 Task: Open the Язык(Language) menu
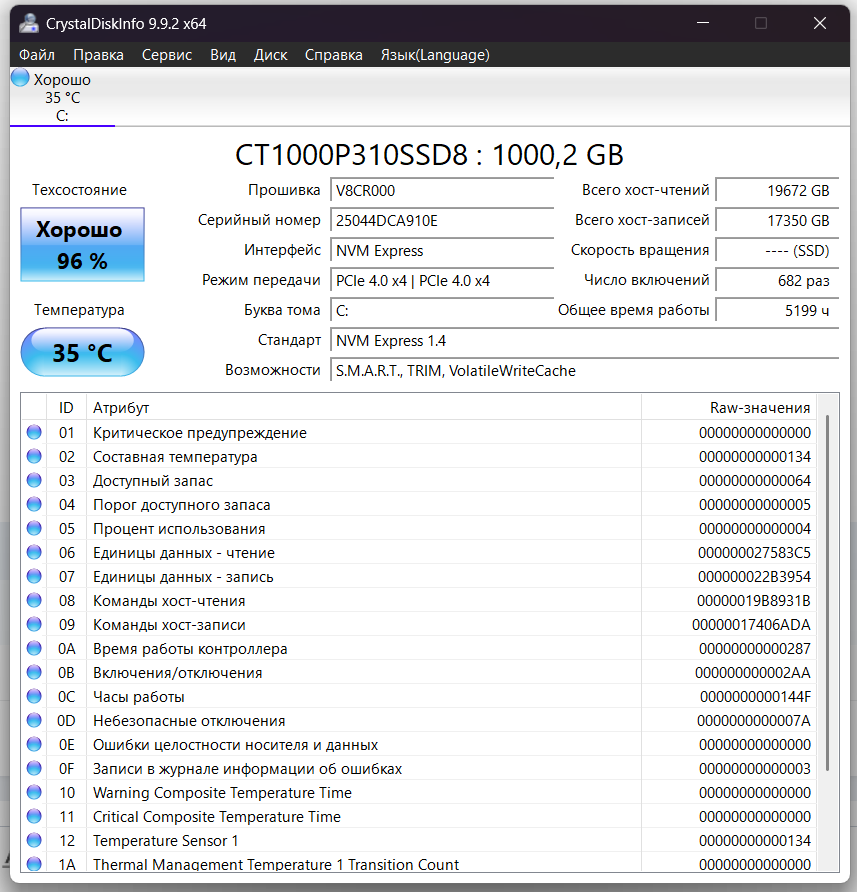[x=435, y=55]
